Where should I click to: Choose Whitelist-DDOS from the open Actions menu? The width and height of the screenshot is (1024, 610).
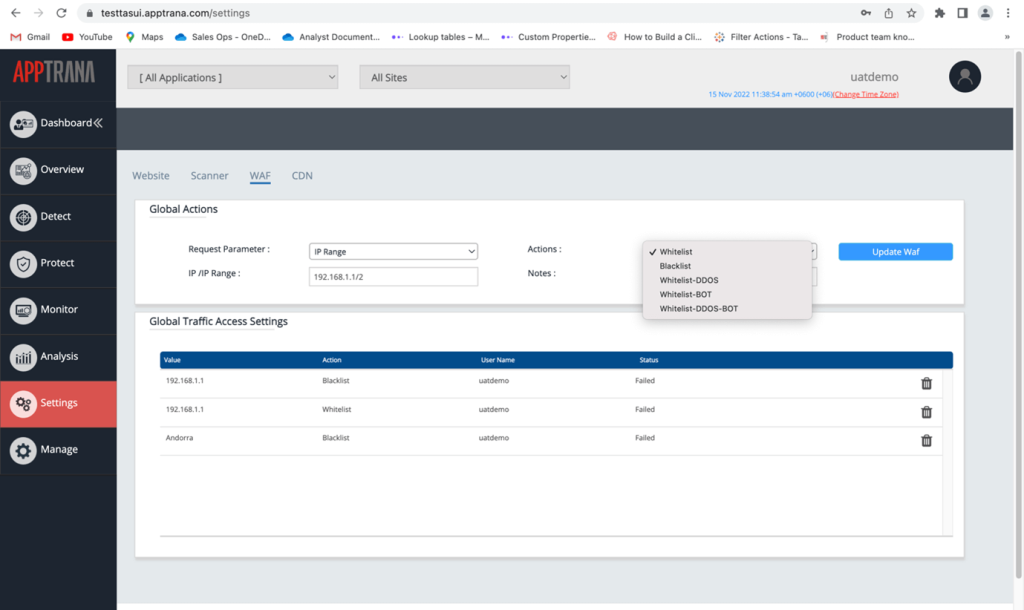(x=690, y=280)
